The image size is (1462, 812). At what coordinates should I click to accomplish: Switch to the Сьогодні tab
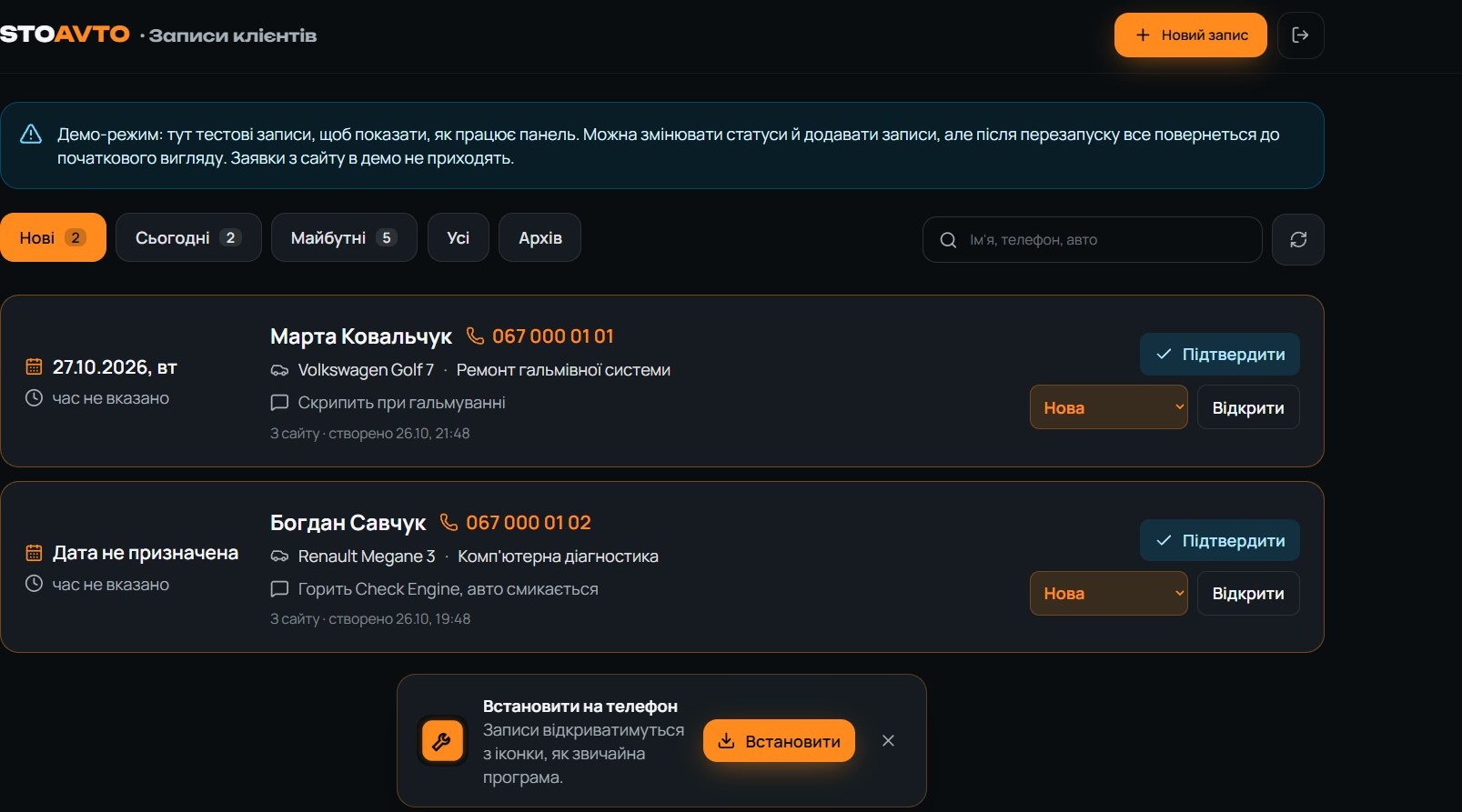(188, 237)
